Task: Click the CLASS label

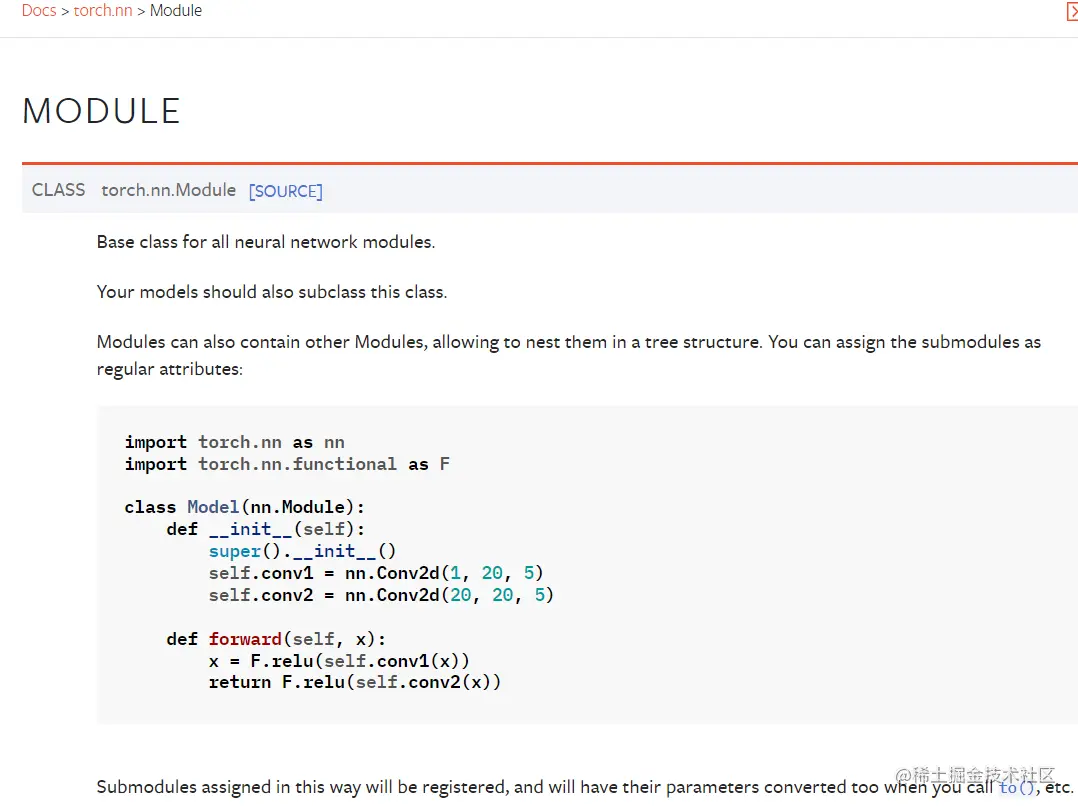Action: [x=58, y=190]
